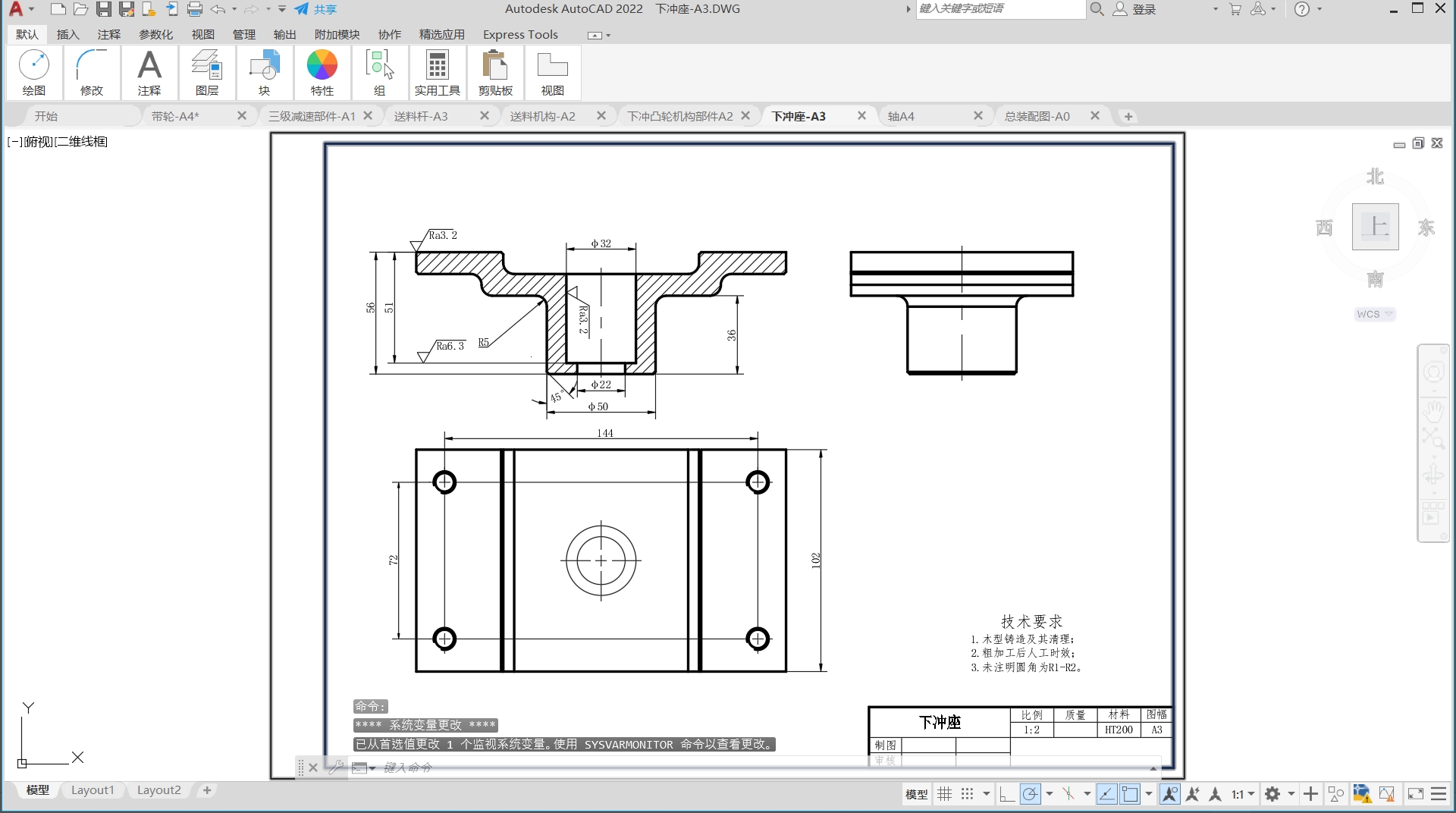
Task: Click the Open file folder icon
Action: [x=81, y=9]
